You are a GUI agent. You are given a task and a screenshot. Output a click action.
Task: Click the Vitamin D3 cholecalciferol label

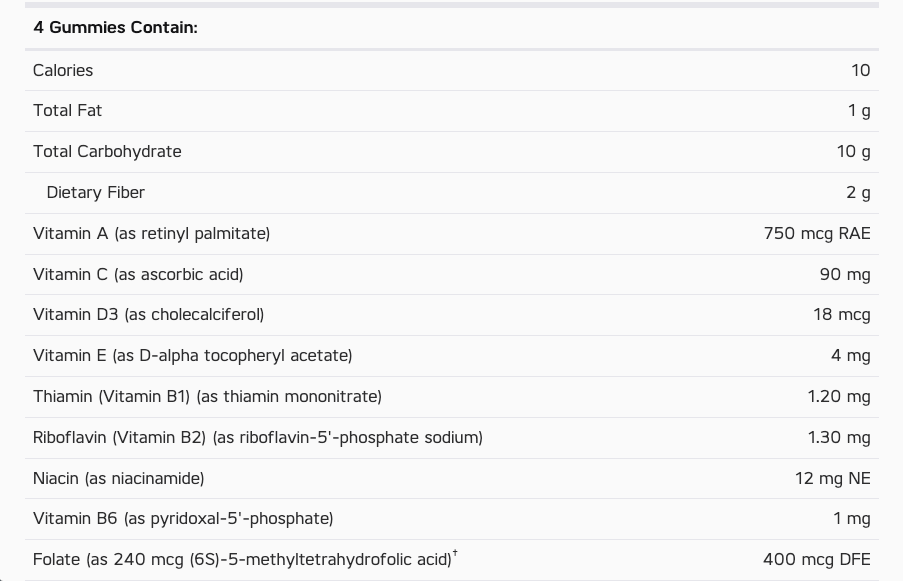coord(148,314)
